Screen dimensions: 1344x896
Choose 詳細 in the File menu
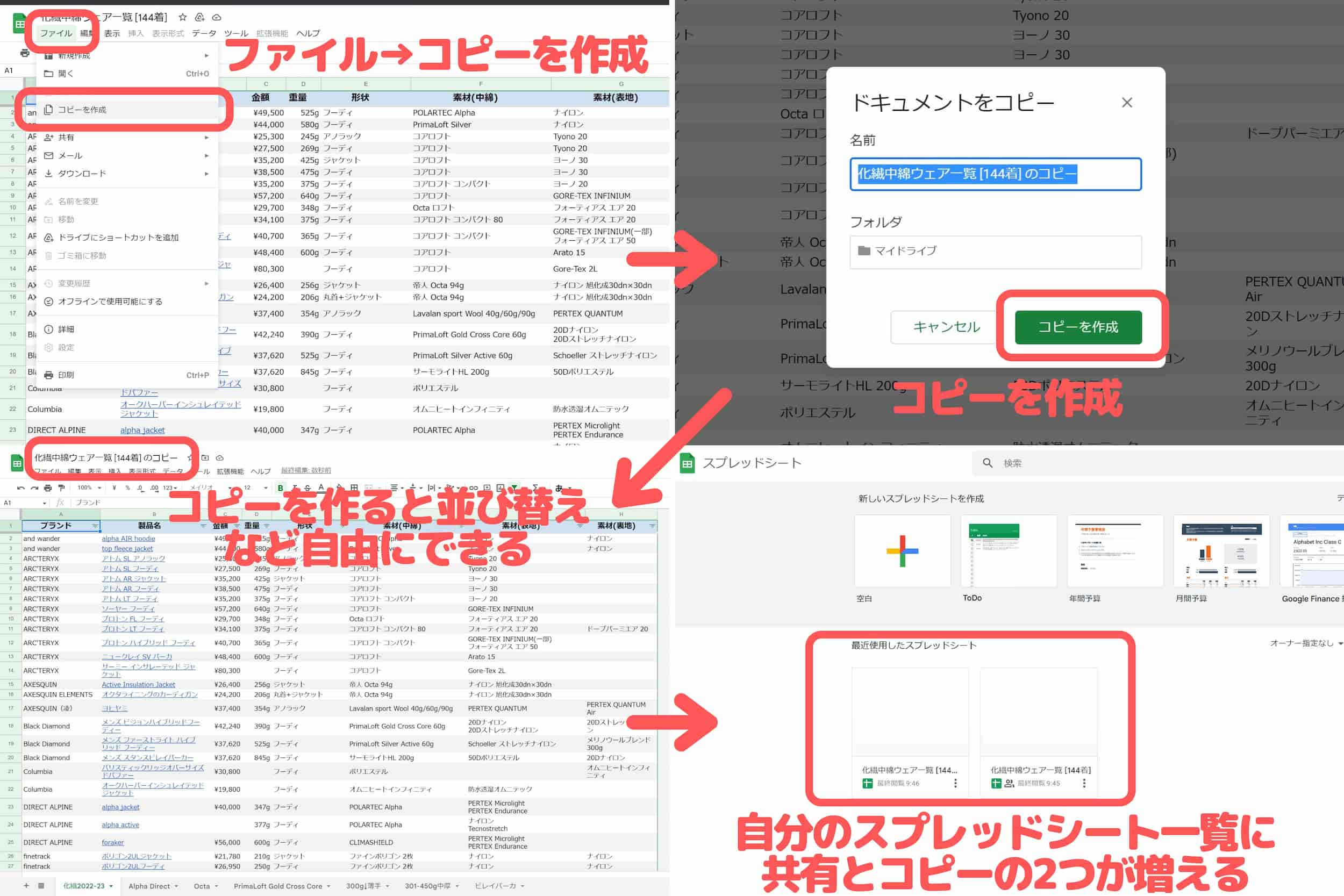pyautogui.click(x=127, y=329)
